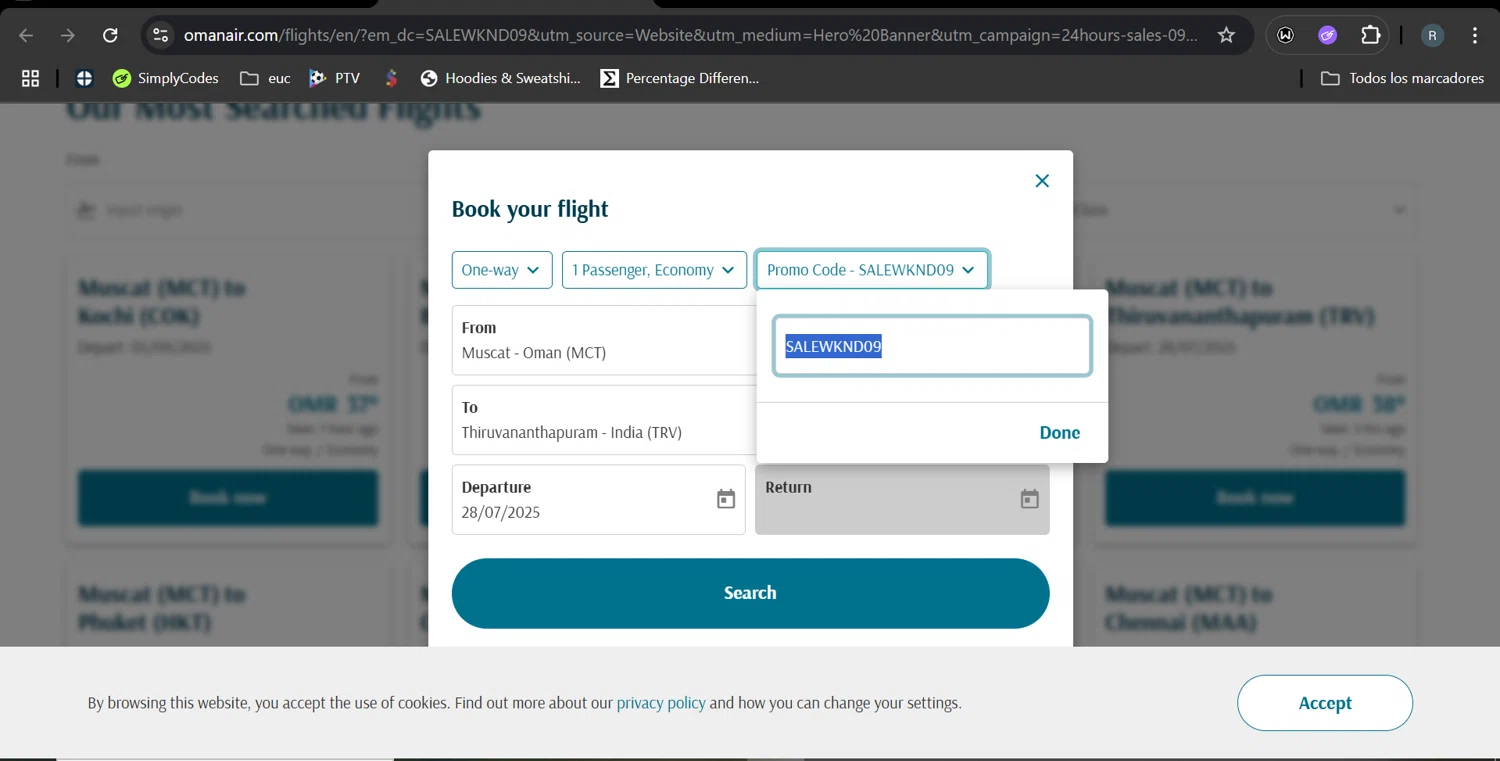Click the W extension icon in toolbar
1500x761 pixels.
(x=1285, y=35)
